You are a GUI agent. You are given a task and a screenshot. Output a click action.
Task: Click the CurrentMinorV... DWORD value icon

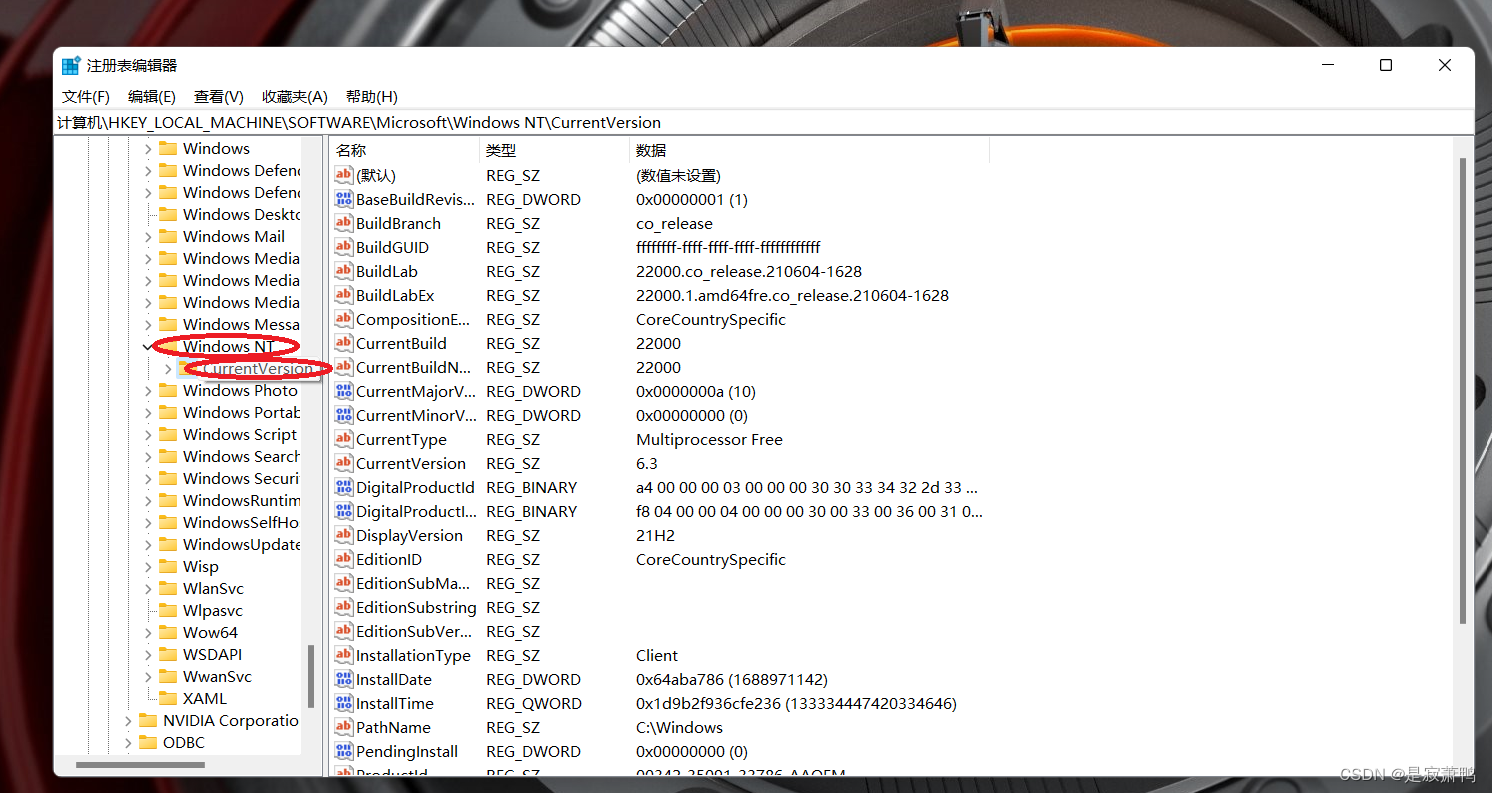(344, 416)
